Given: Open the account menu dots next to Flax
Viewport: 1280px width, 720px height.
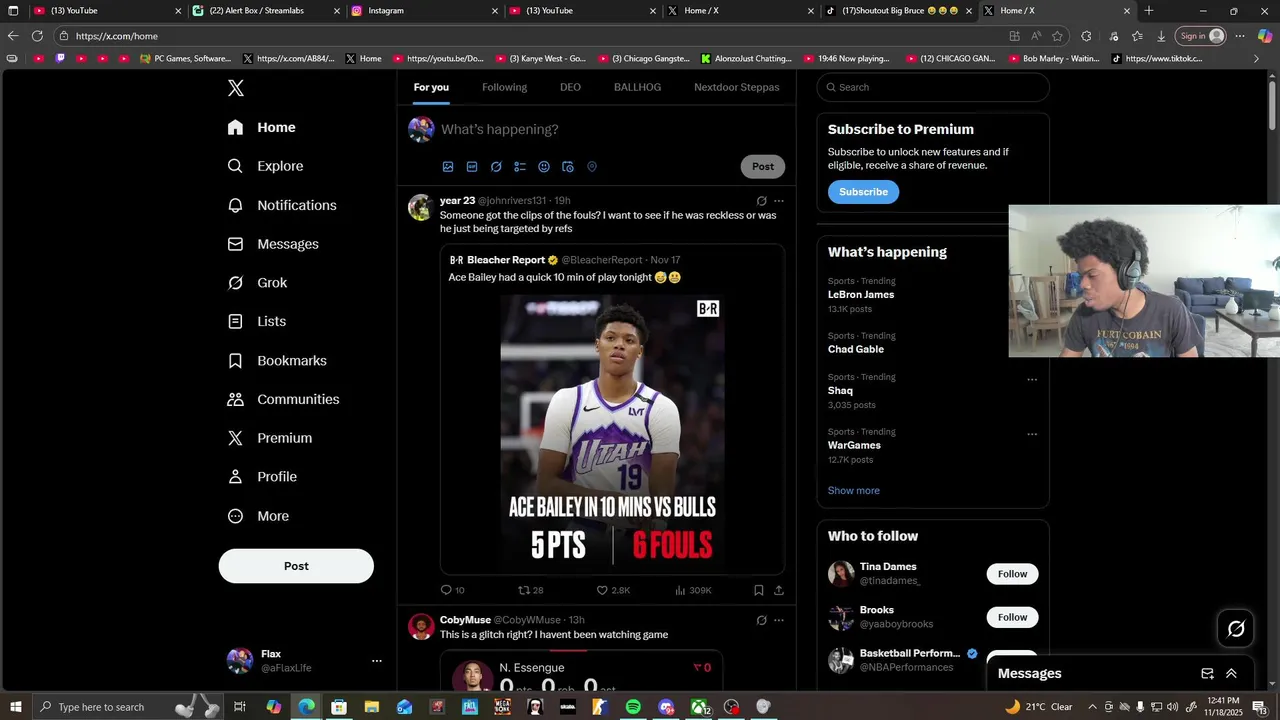Looking at the screenshot, I should pyautogui.click(x=377, y=661).
